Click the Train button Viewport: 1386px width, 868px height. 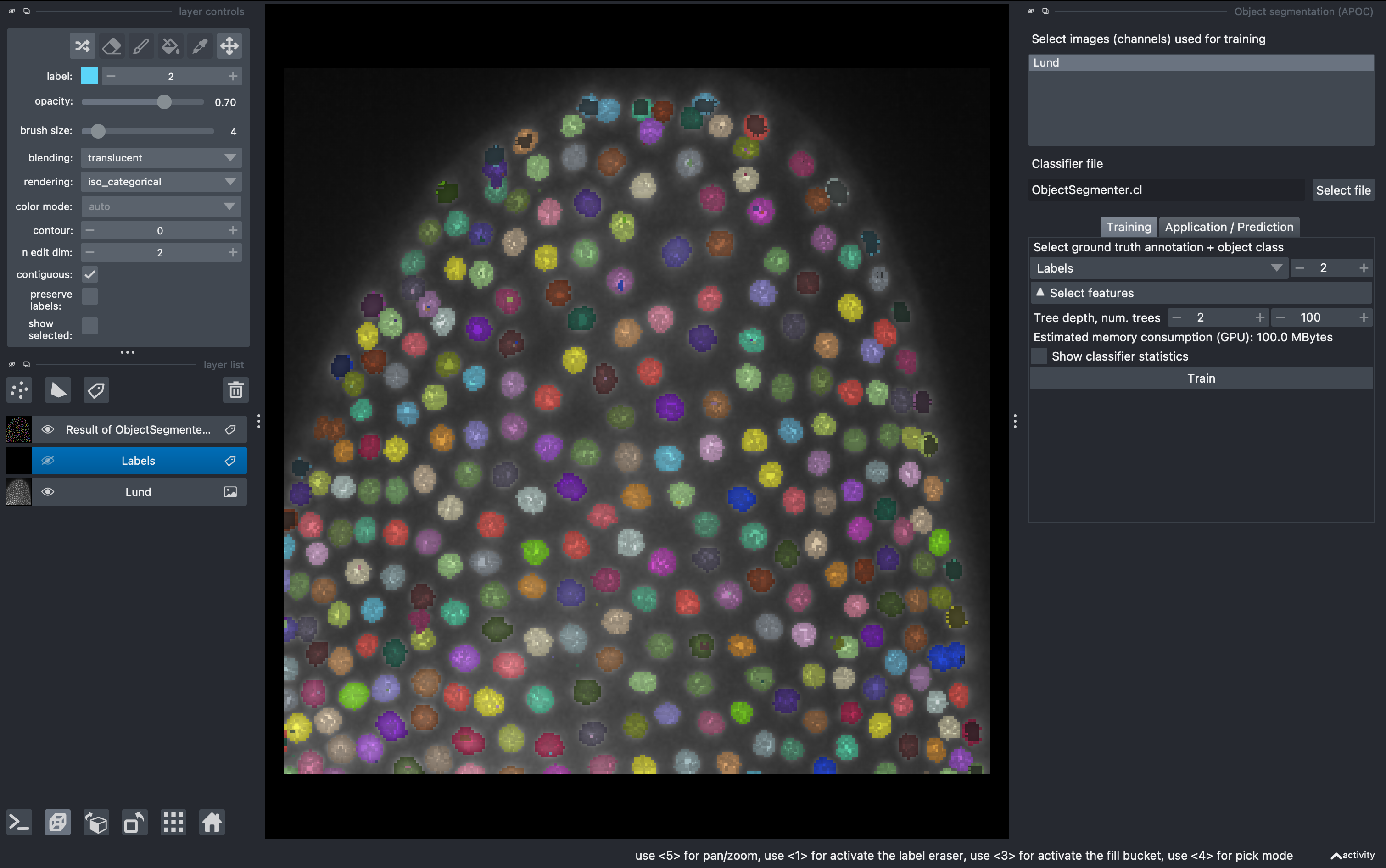pos(1201,378)
